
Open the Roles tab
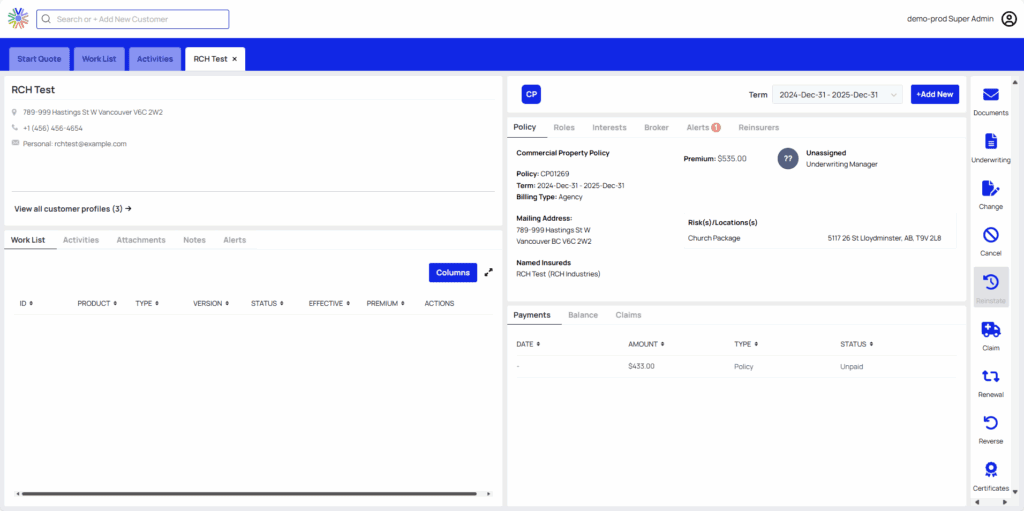(x=564, y=127)
